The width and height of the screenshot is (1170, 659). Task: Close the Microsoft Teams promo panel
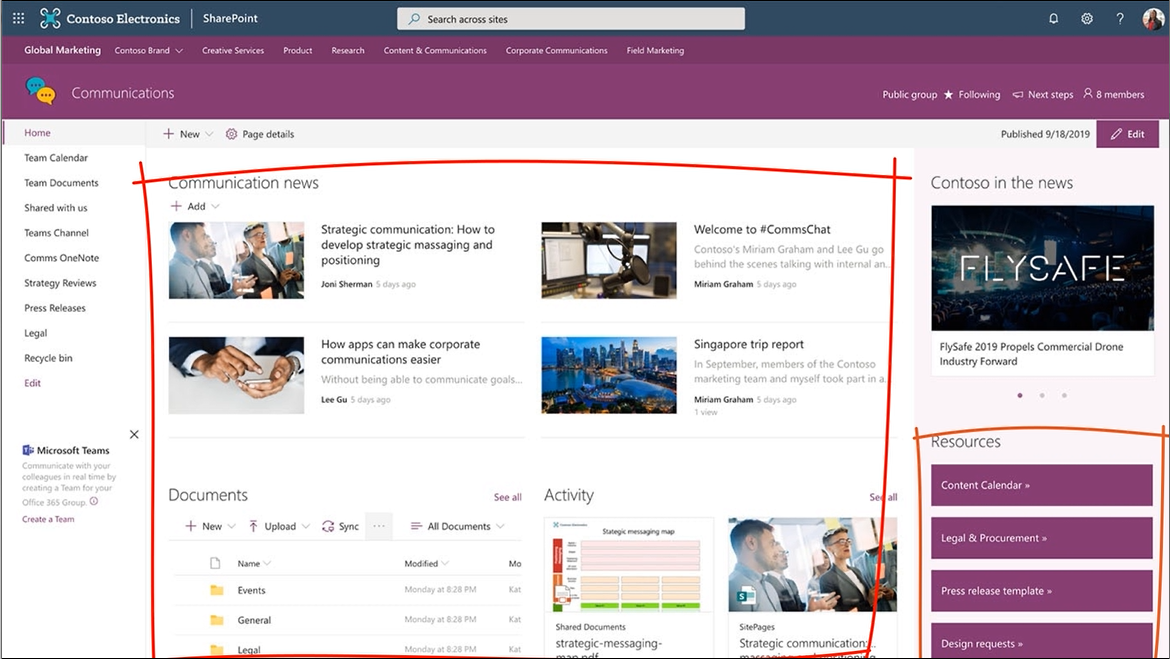click(134, 434)
